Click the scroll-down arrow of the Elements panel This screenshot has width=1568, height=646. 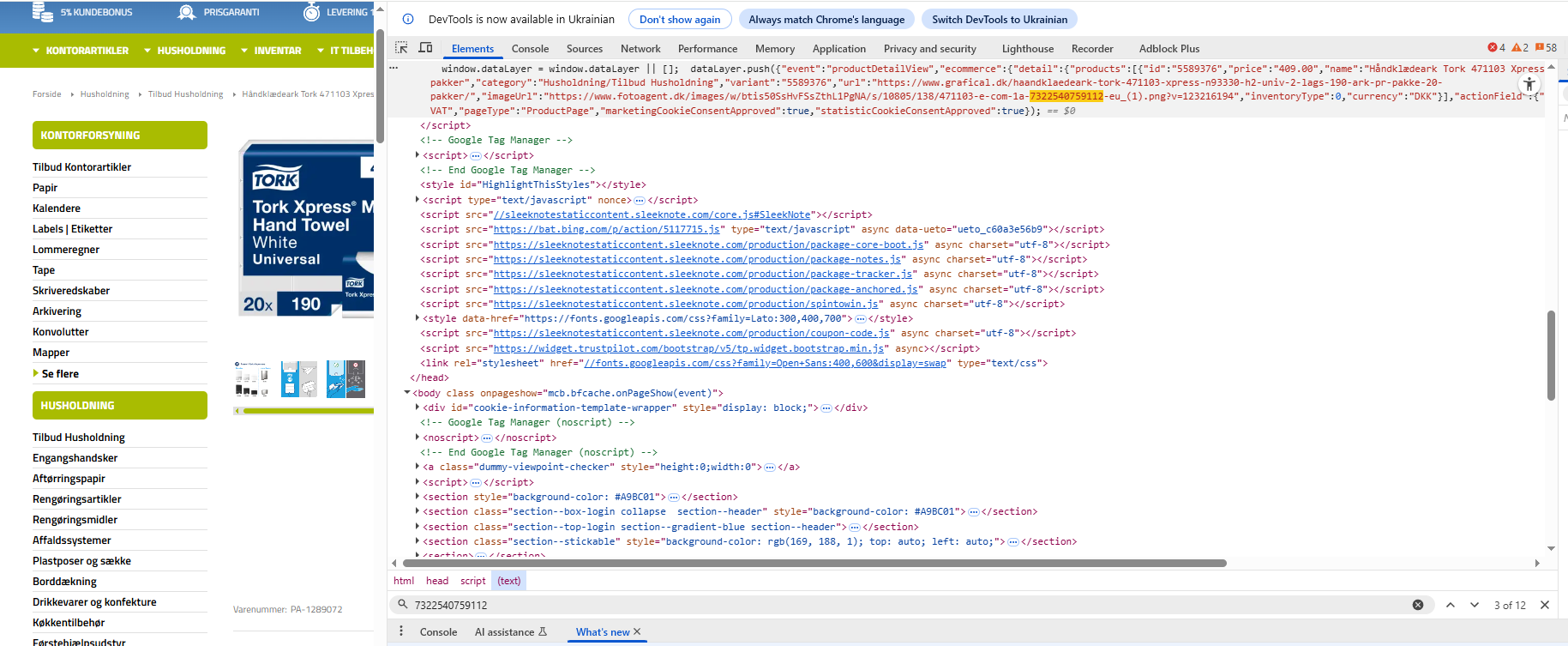(1551, 548)
